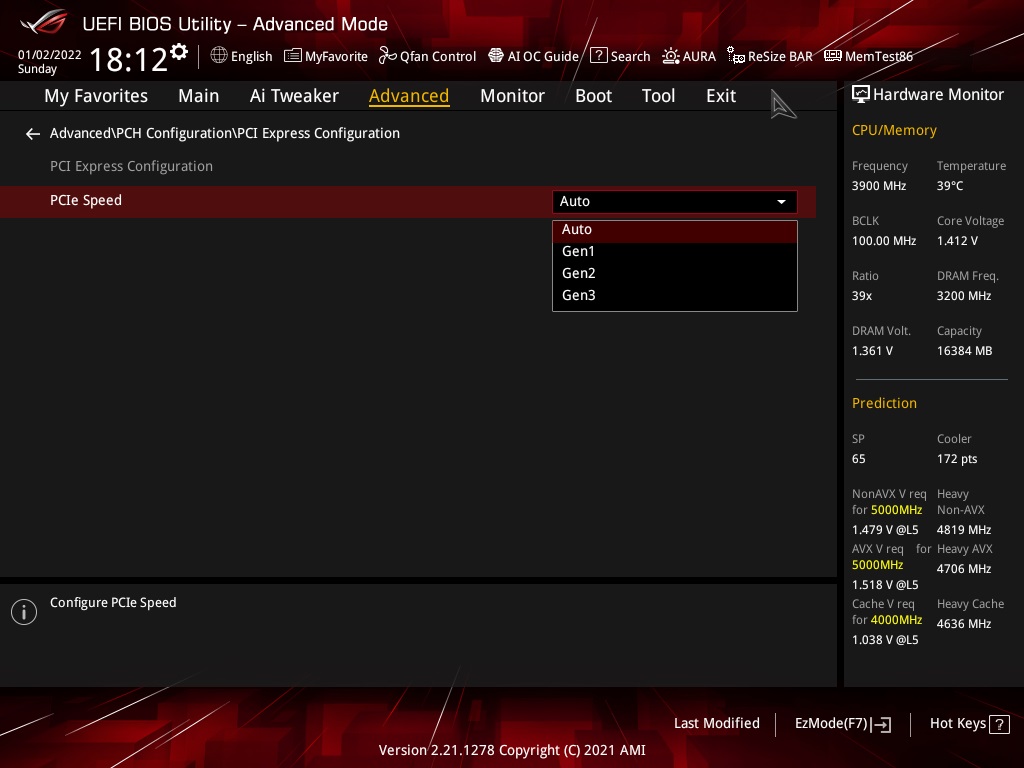Click the English language button

[242, 56]
